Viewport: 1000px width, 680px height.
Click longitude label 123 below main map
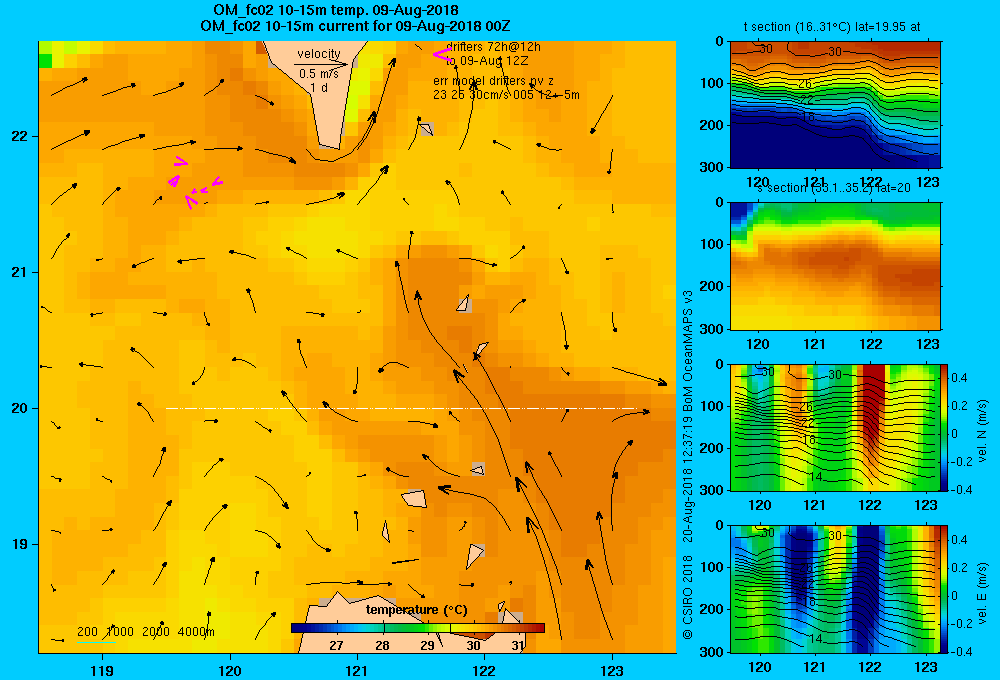[612, 670]
